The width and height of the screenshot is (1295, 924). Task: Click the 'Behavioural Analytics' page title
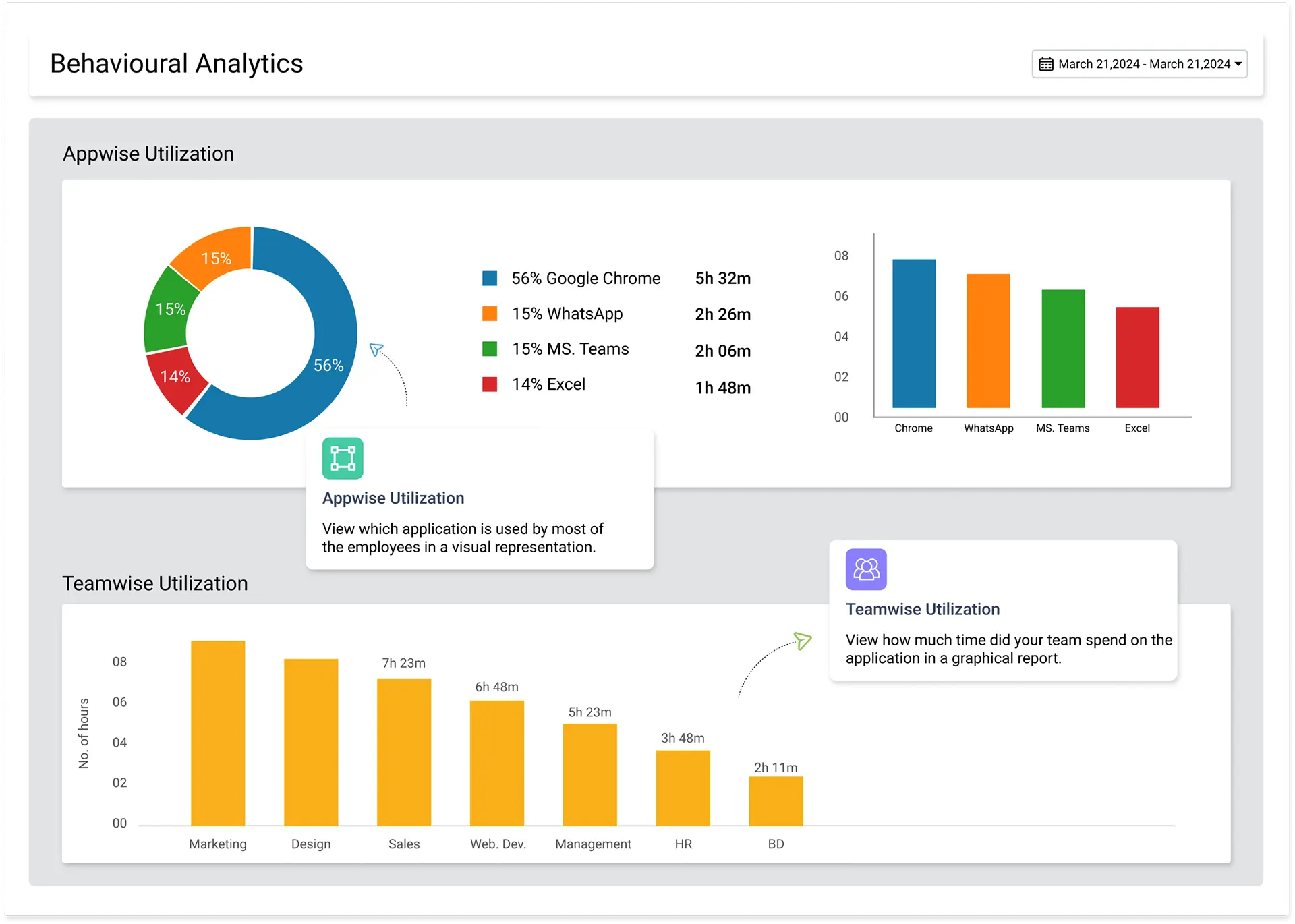pyautogui.click(x=177, y=63)
